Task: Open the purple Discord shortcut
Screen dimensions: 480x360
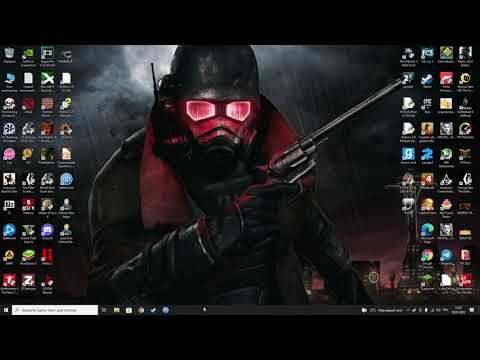Action: (x=47, y=232)
